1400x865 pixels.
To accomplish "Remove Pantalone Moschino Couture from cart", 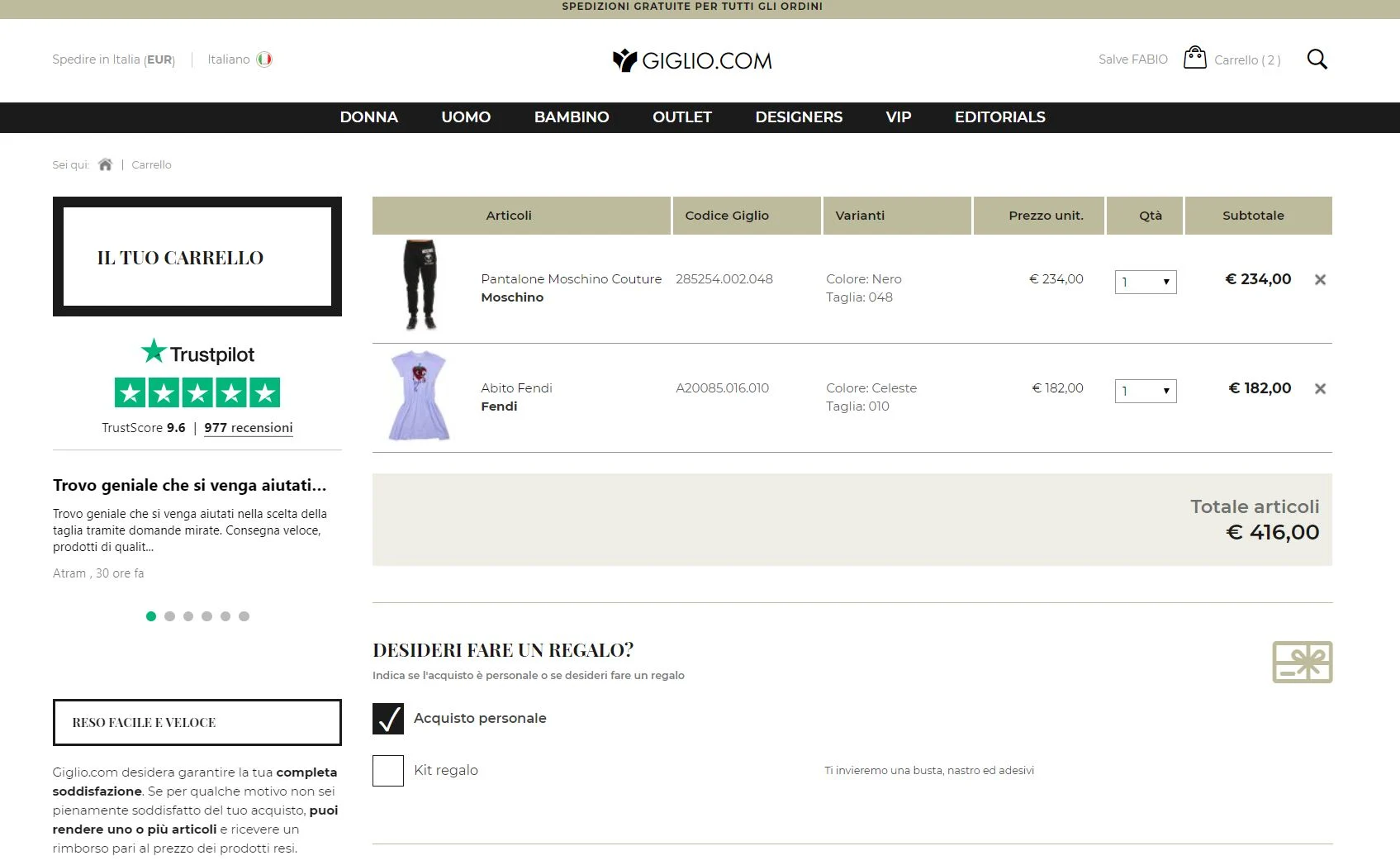I will [x=1320, y=280].
